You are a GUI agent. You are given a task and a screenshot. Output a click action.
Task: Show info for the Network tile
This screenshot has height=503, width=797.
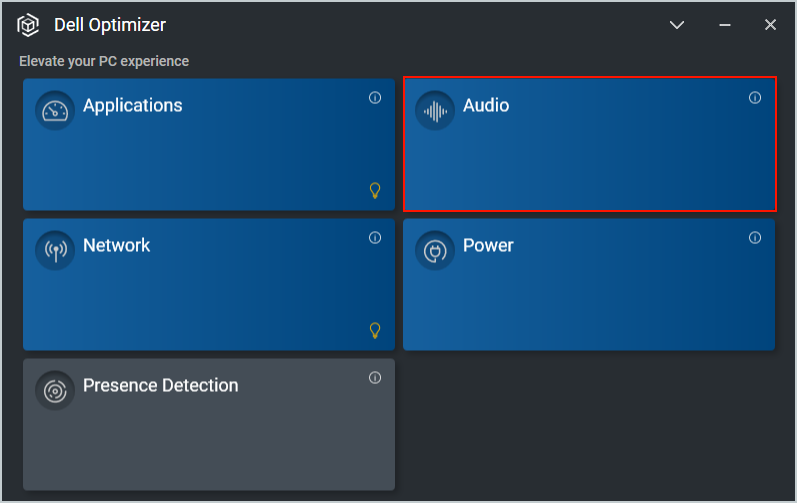point(375,238)
